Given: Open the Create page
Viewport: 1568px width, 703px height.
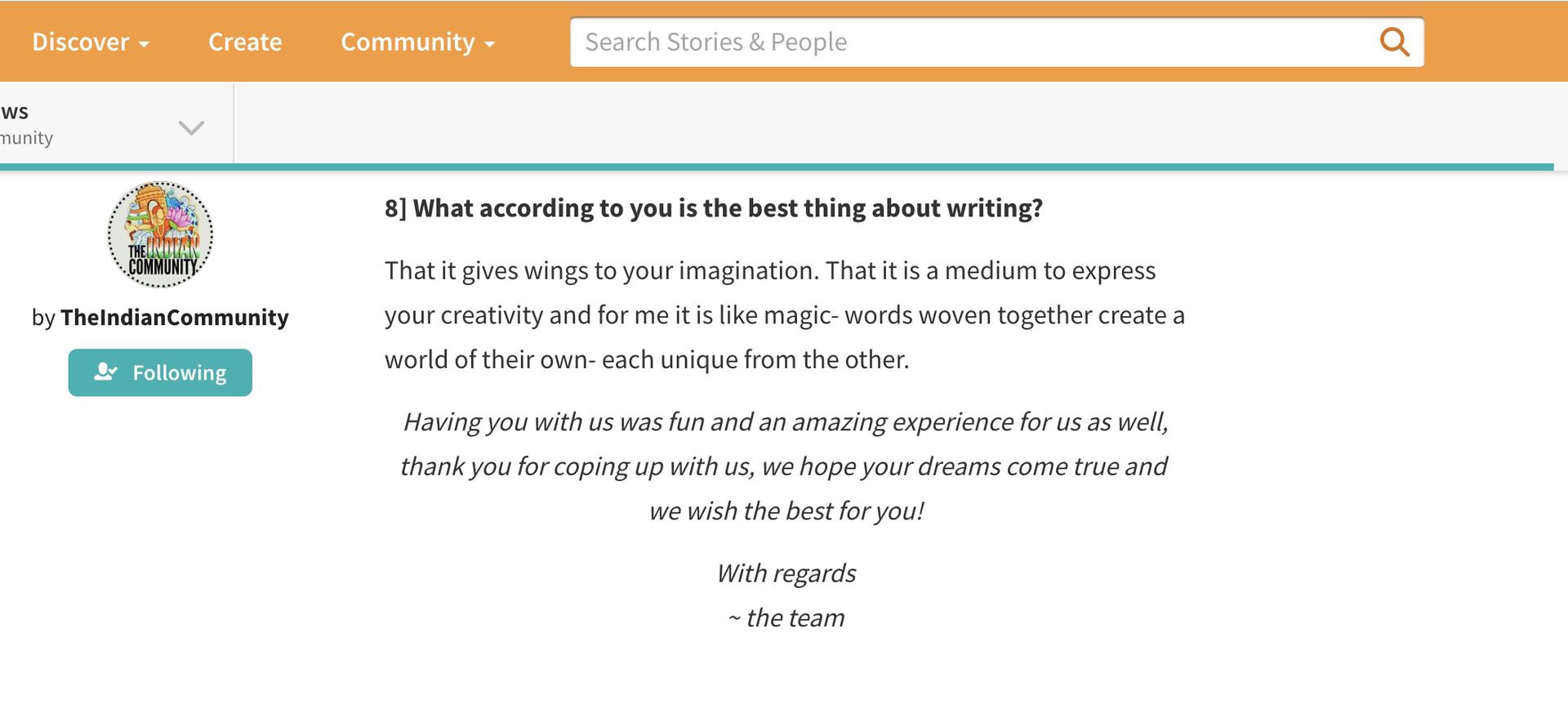Looking at the screenshot, I should [x=245, y=42].
